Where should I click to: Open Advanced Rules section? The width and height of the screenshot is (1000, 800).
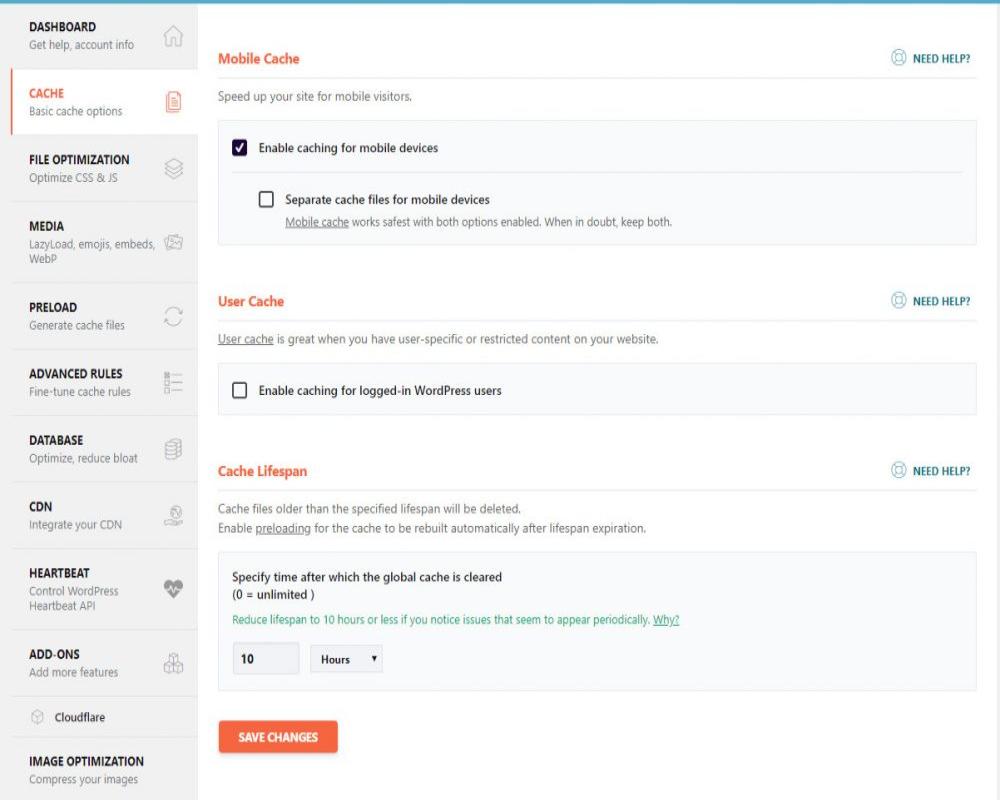coord(105,382)
